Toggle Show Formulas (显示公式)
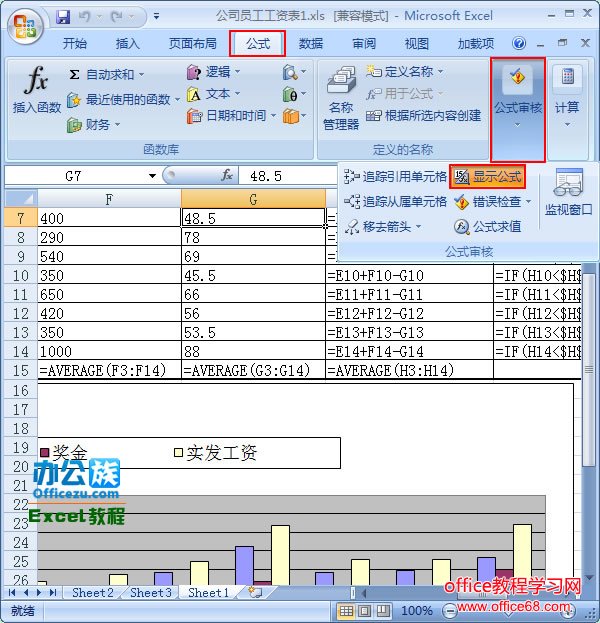 pos(488,176)
